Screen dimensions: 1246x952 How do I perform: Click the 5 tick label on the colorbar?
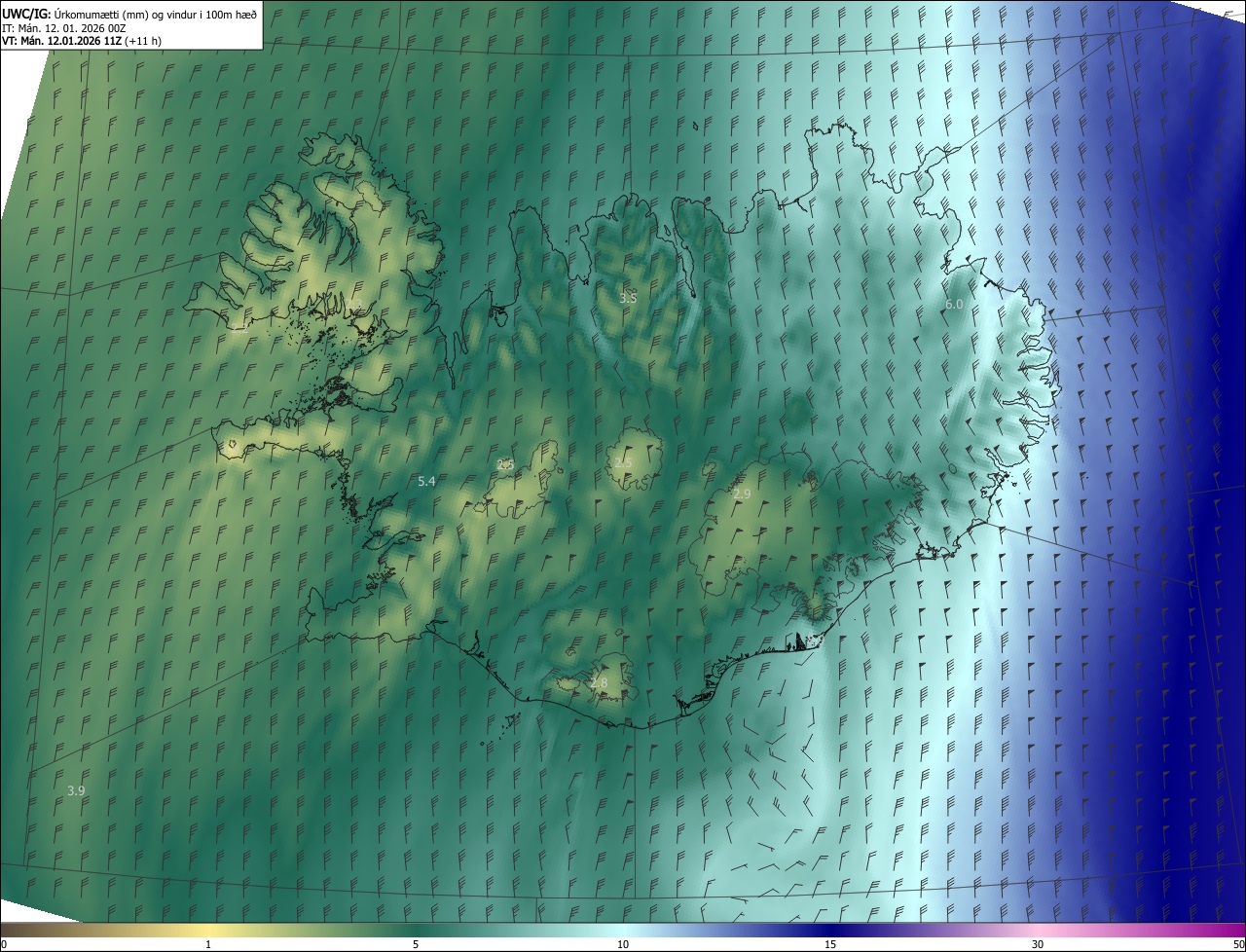(416, 944)
